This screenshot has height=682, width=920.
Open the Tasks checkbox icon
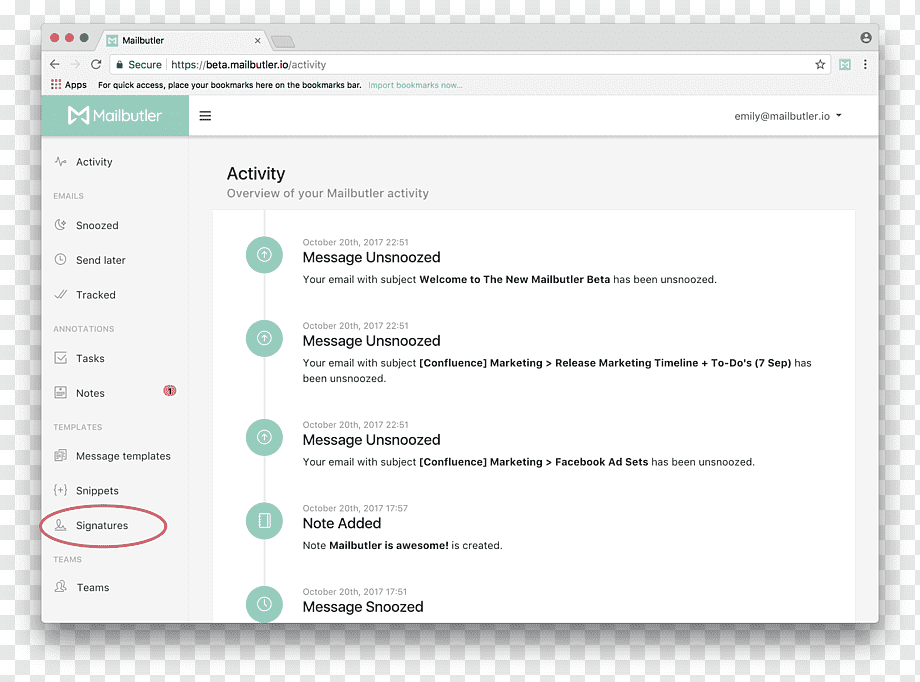coord(60,358)
